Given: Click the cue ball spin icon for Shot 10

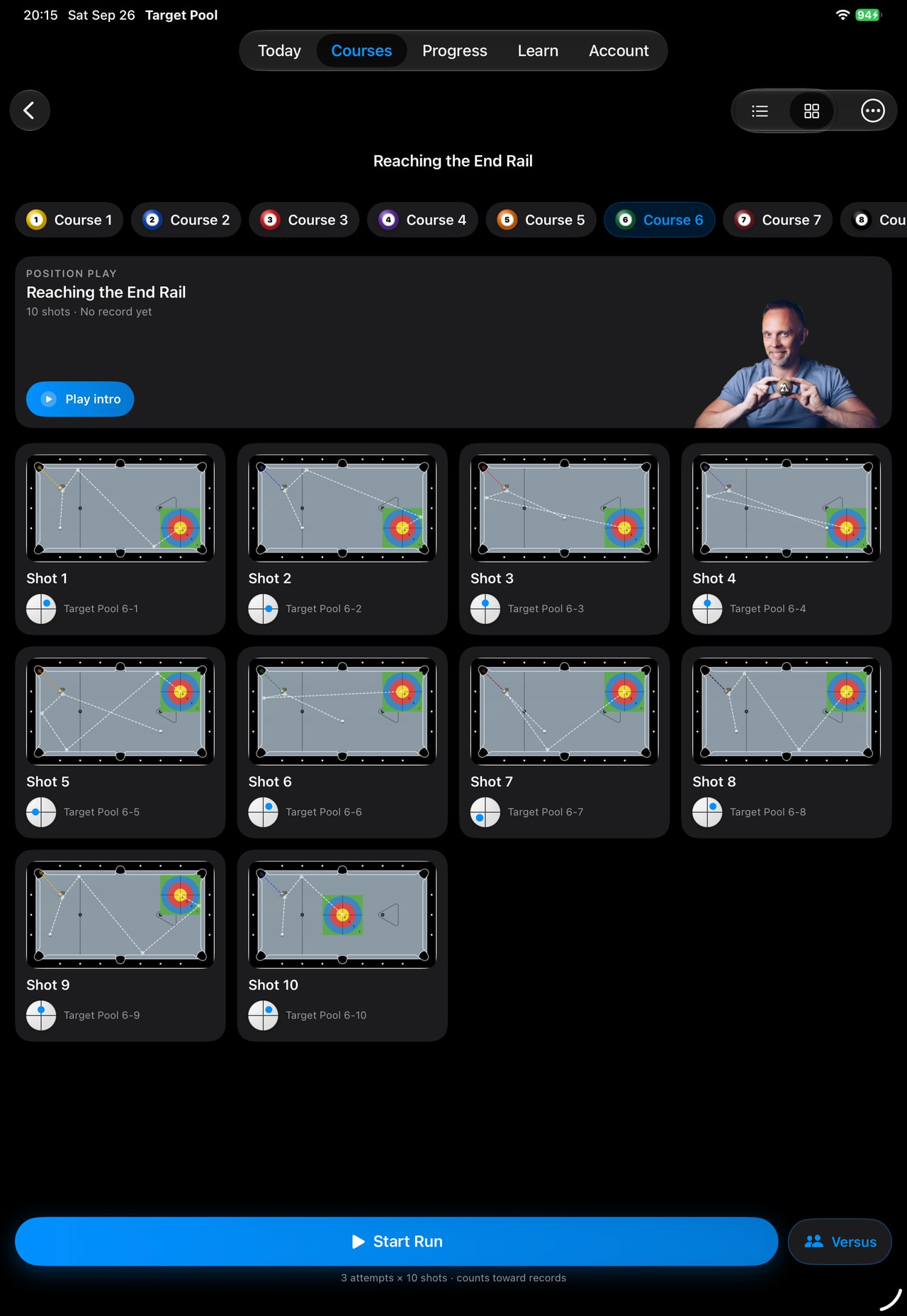Looking at the screenshot, I should (x=263, y=1015).
